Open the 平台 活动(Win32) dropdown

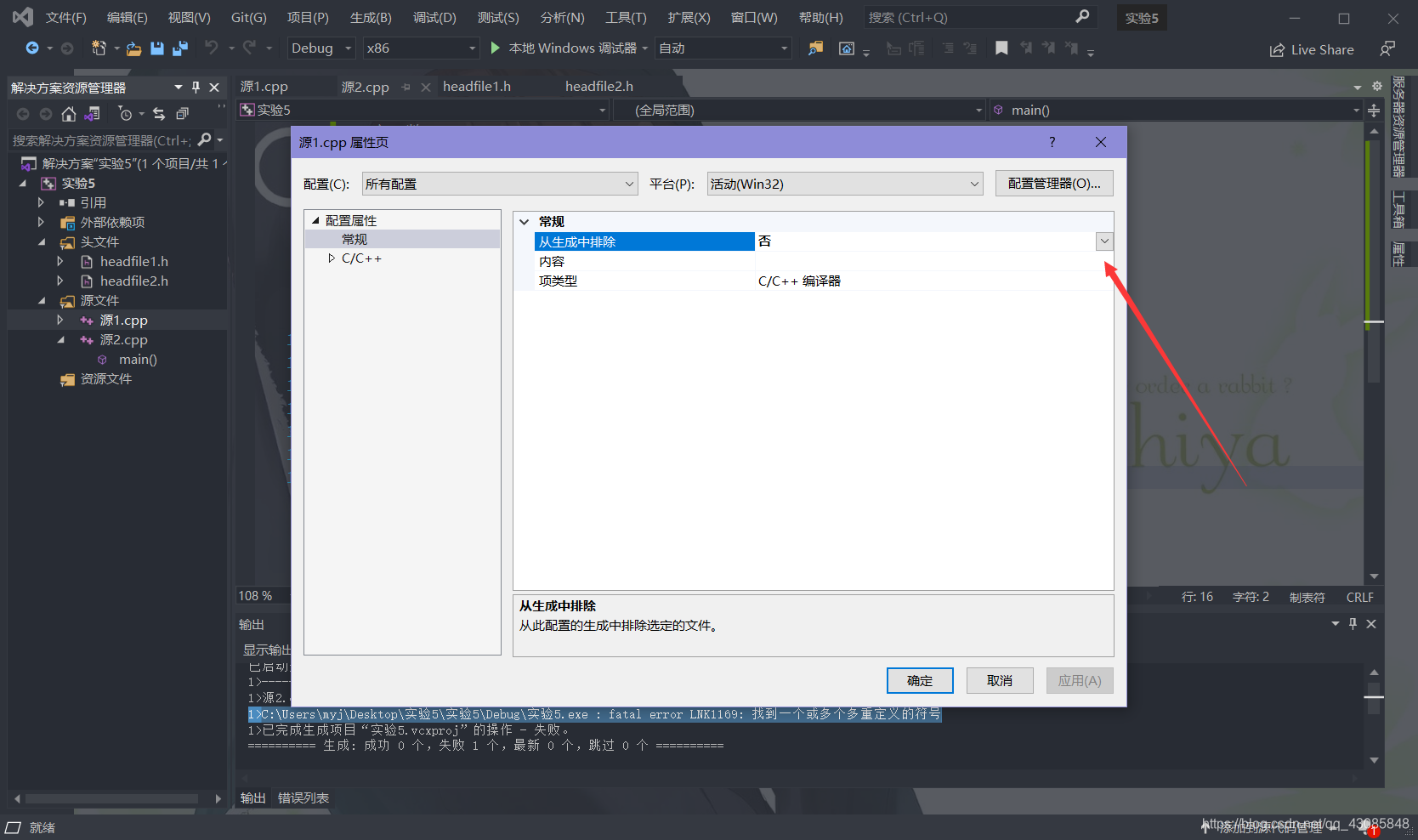845,184
